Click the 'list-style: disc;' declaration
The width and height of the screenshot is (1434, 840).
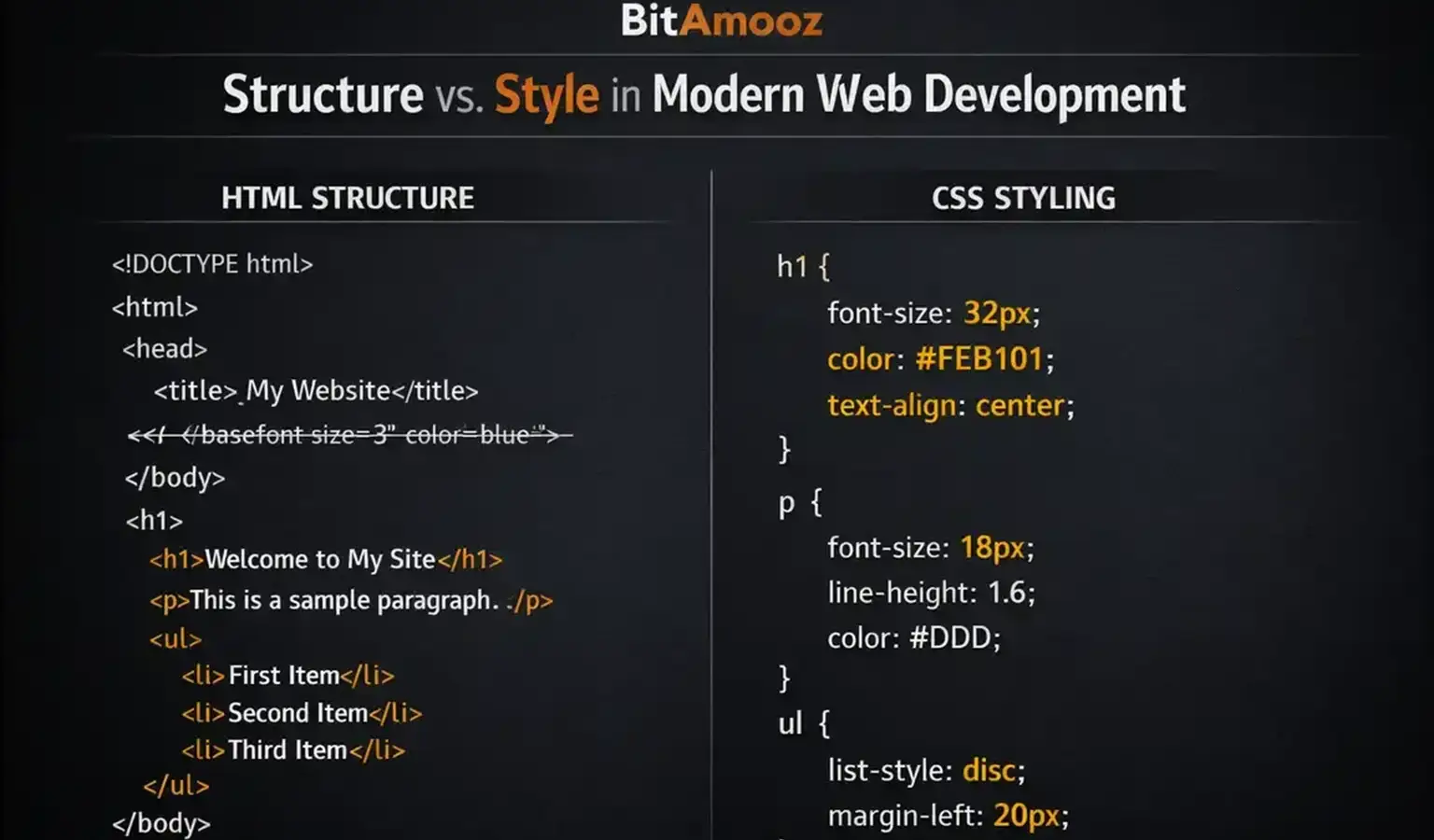pyautogui.click(x=926, y=771)
